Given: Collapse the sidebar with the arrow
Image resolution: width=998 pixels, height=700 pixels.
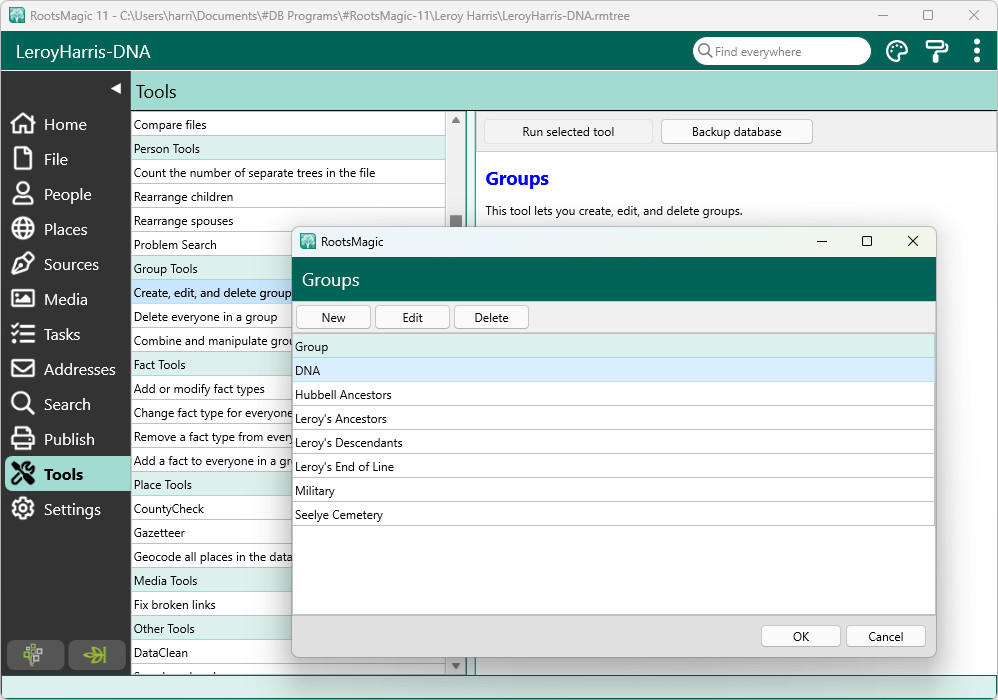Looking at the screenshot, I should [x=116, y=88].
